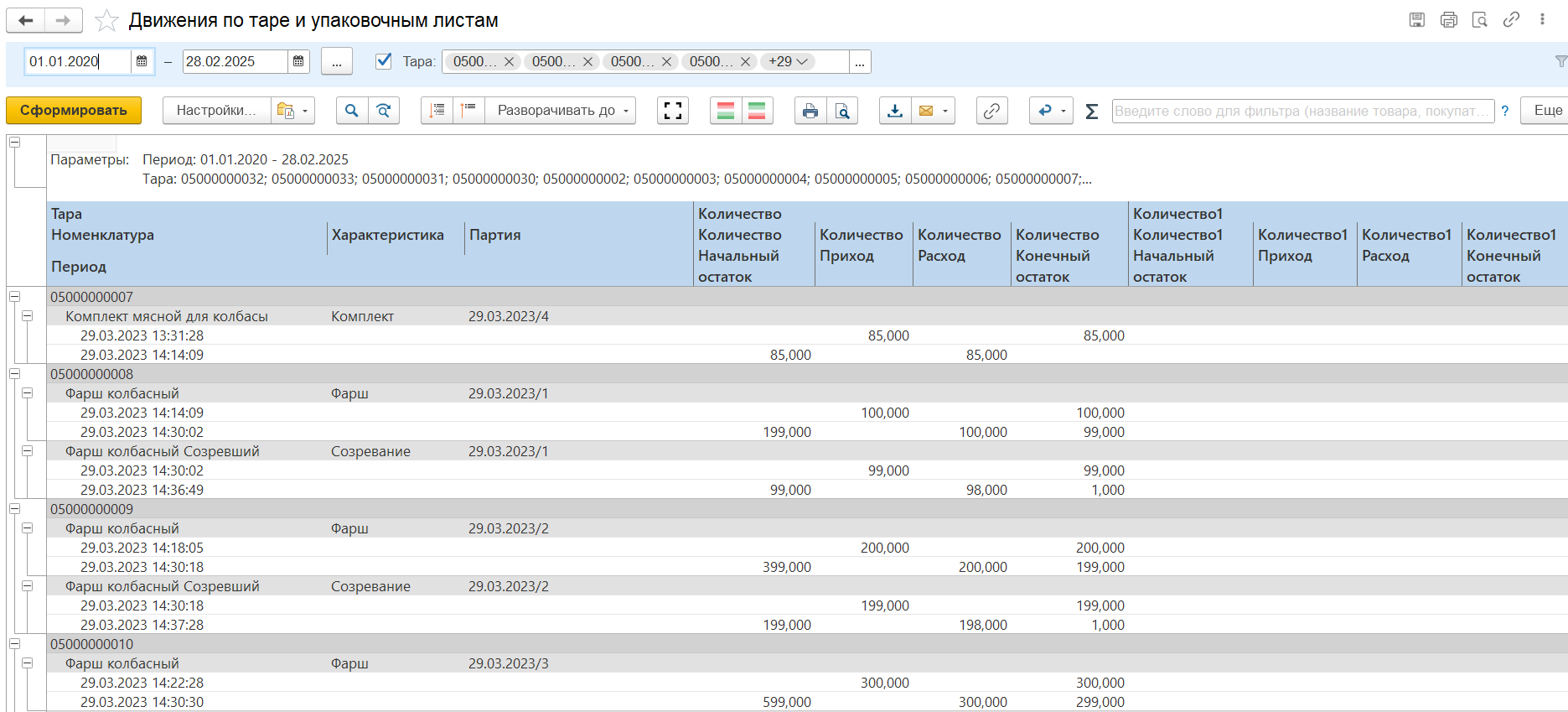Click the magnifier search icon in toolbar

tap(352, 111)
